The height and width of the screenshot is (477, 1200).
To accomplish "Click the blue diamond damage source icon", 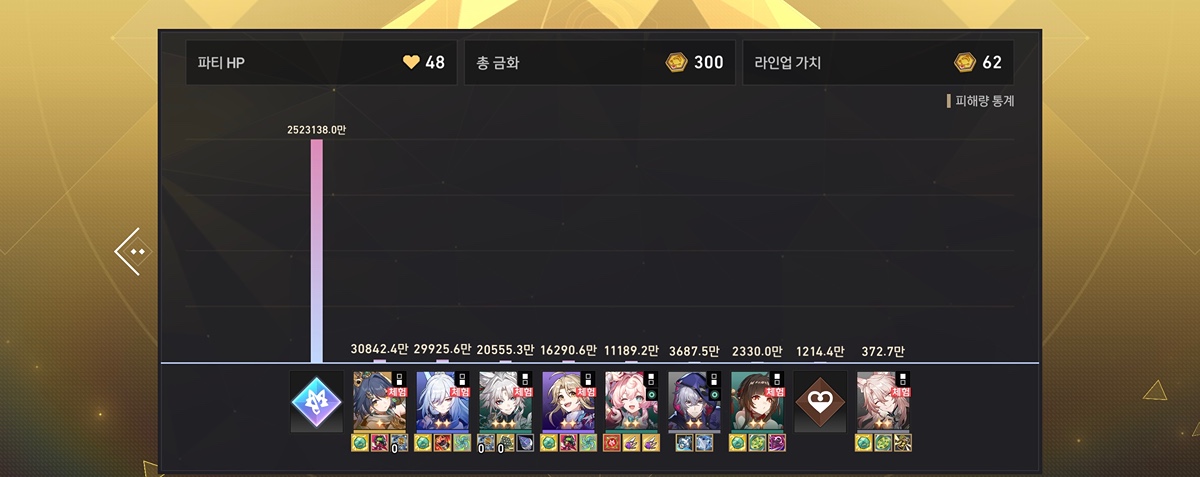I will [316, 402].
